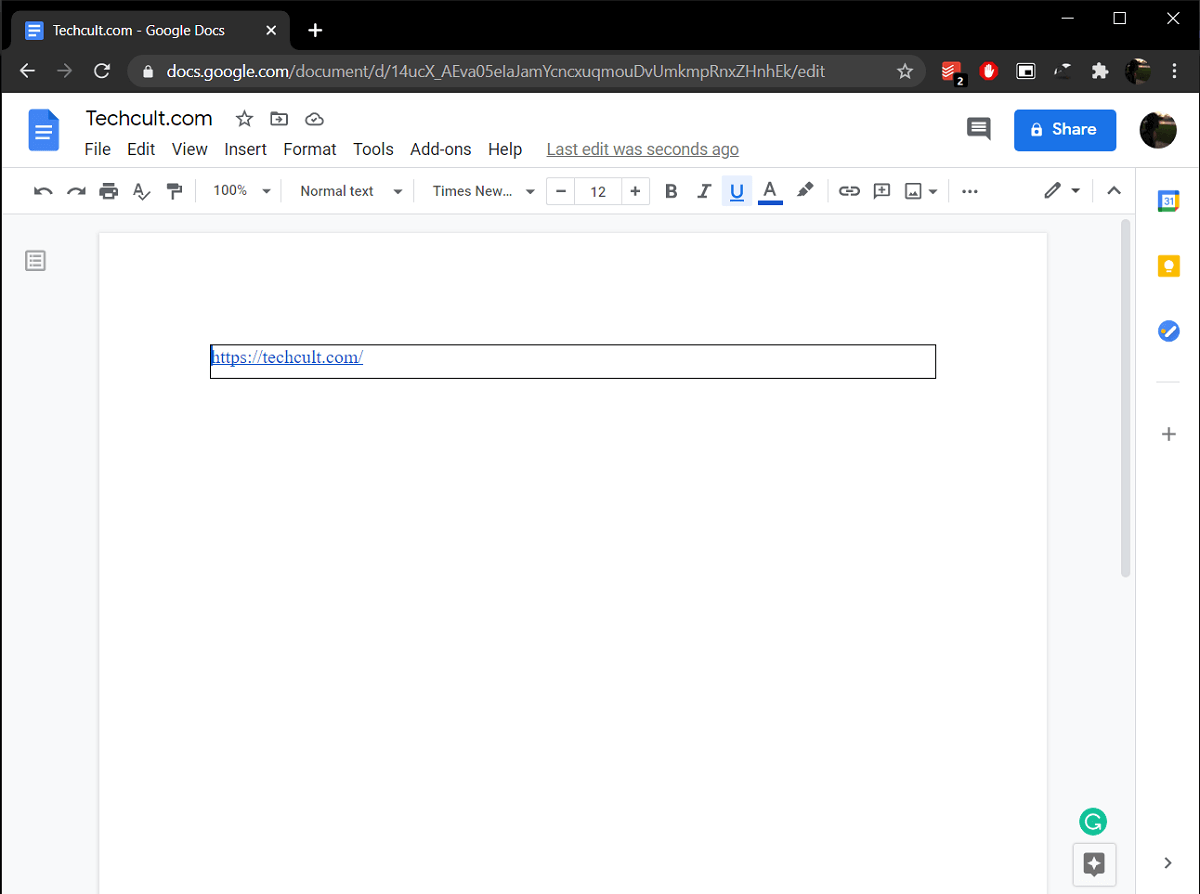Switch to the Techcult.com browser tab
1200x894 pixels.
click(x=140, y=30)
